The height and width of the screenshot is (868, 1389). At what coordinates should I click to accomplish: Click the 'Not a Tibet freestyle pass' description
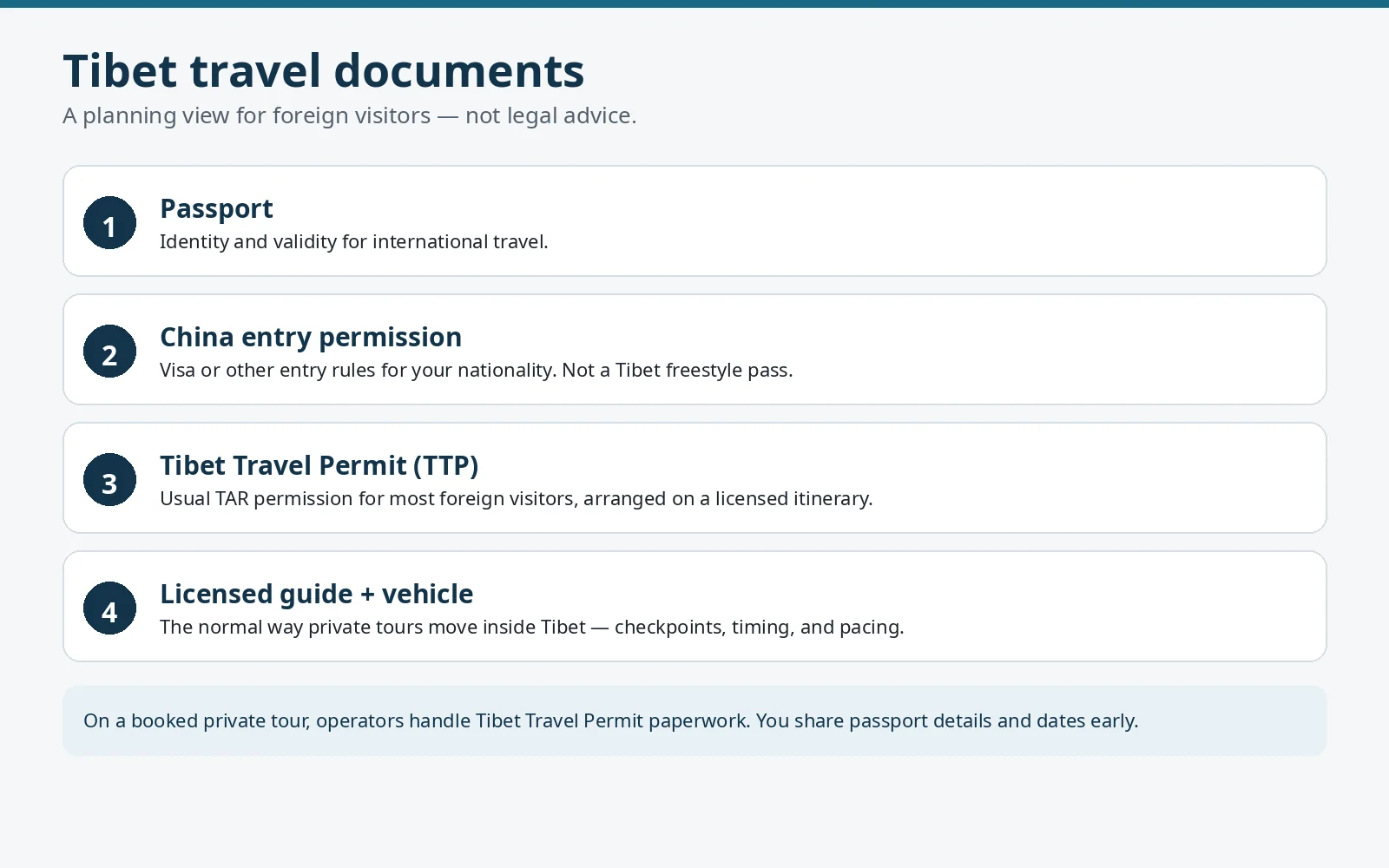tap(476, 370)
